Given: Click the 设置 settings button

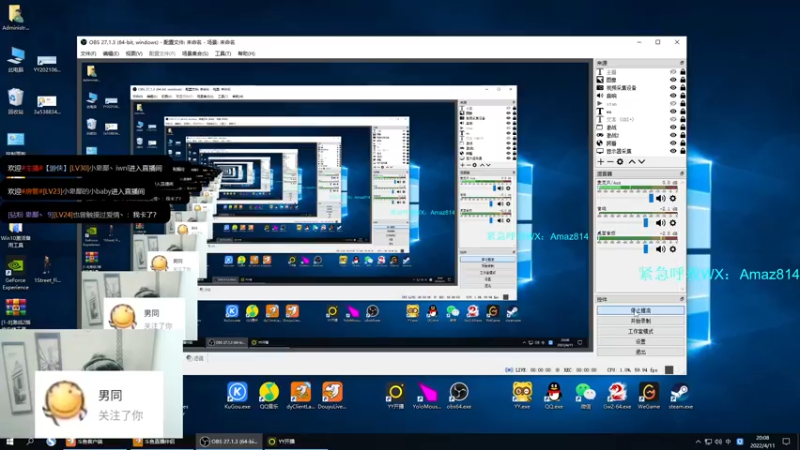Looking at the screenshot, I should 641,341.
